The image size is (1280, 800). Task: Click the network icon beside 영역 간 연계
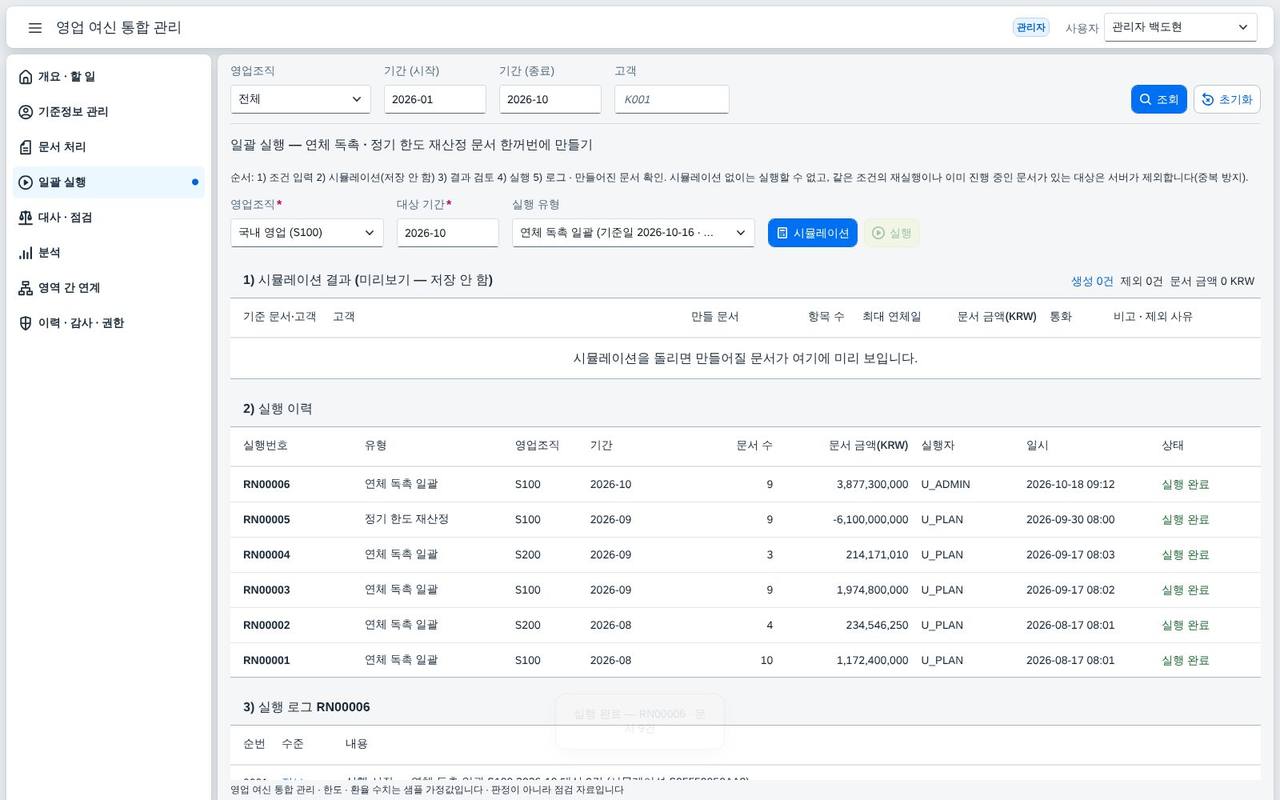(x=26, y=288)
